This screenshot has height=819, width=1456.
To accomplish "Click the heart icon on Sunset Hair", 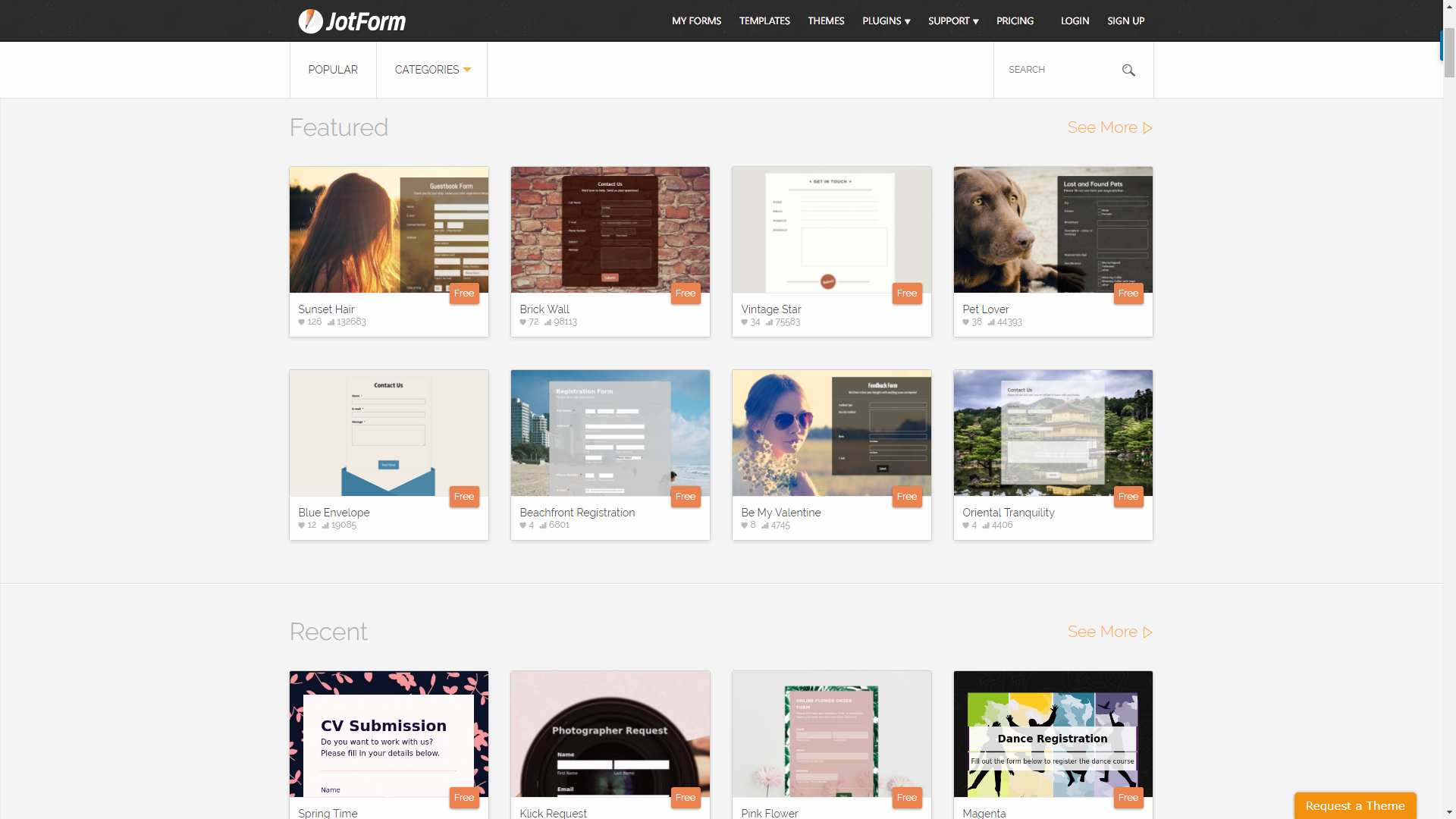I will point(302,322).
